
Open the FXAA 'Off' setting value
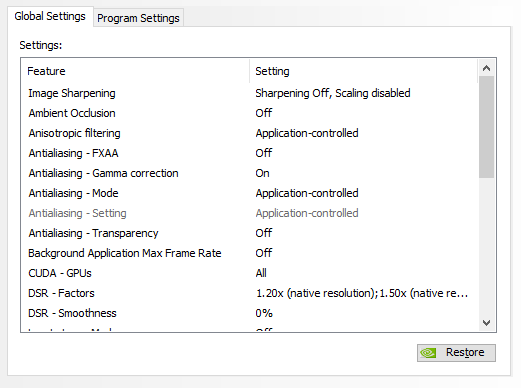(x=264, y=153)
